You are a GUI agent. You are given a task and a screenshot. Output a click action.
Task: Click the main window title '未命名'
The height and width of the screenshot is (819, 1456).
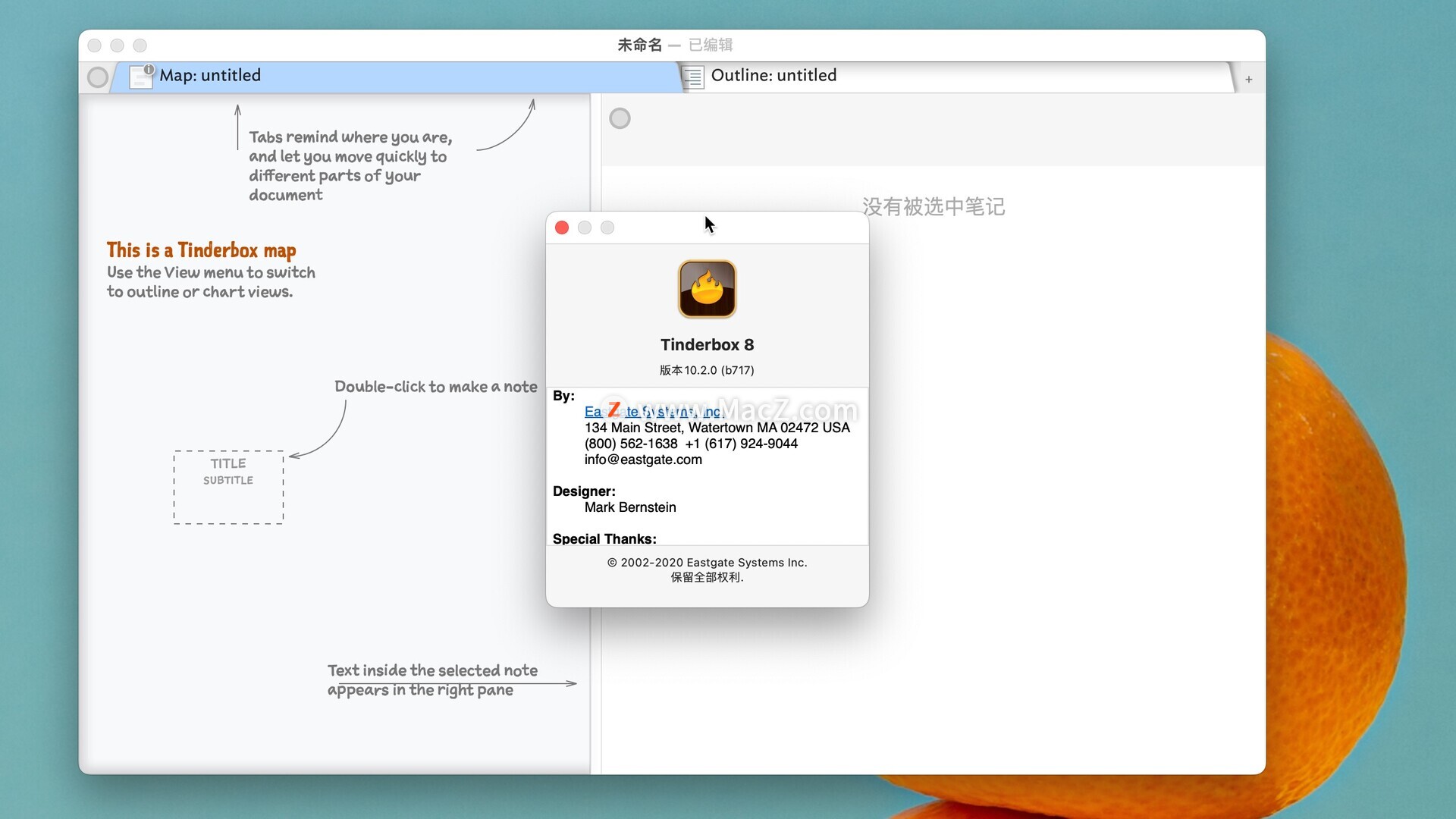click(x=639, y=45)
